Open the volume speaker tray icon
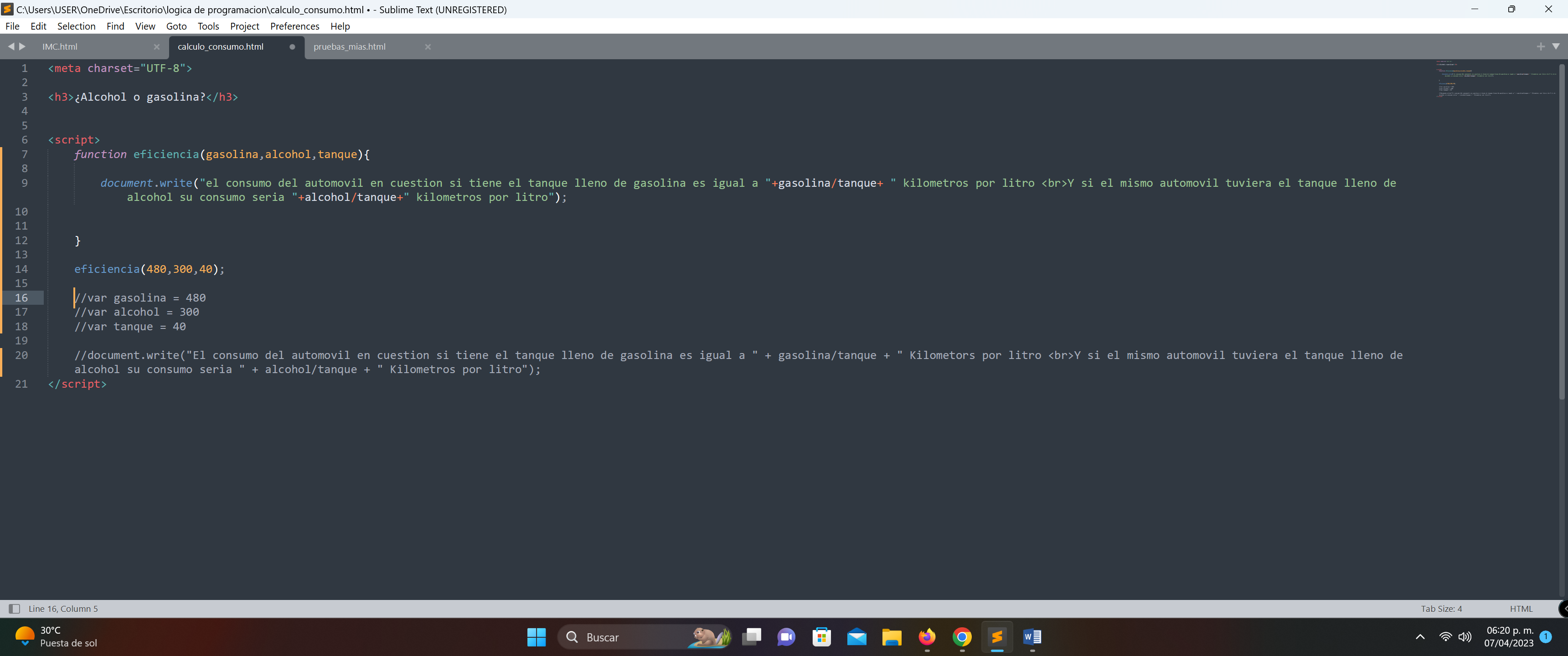Image resolution: width=1568 pixels, height=656 pixels. pos(1465,637)
